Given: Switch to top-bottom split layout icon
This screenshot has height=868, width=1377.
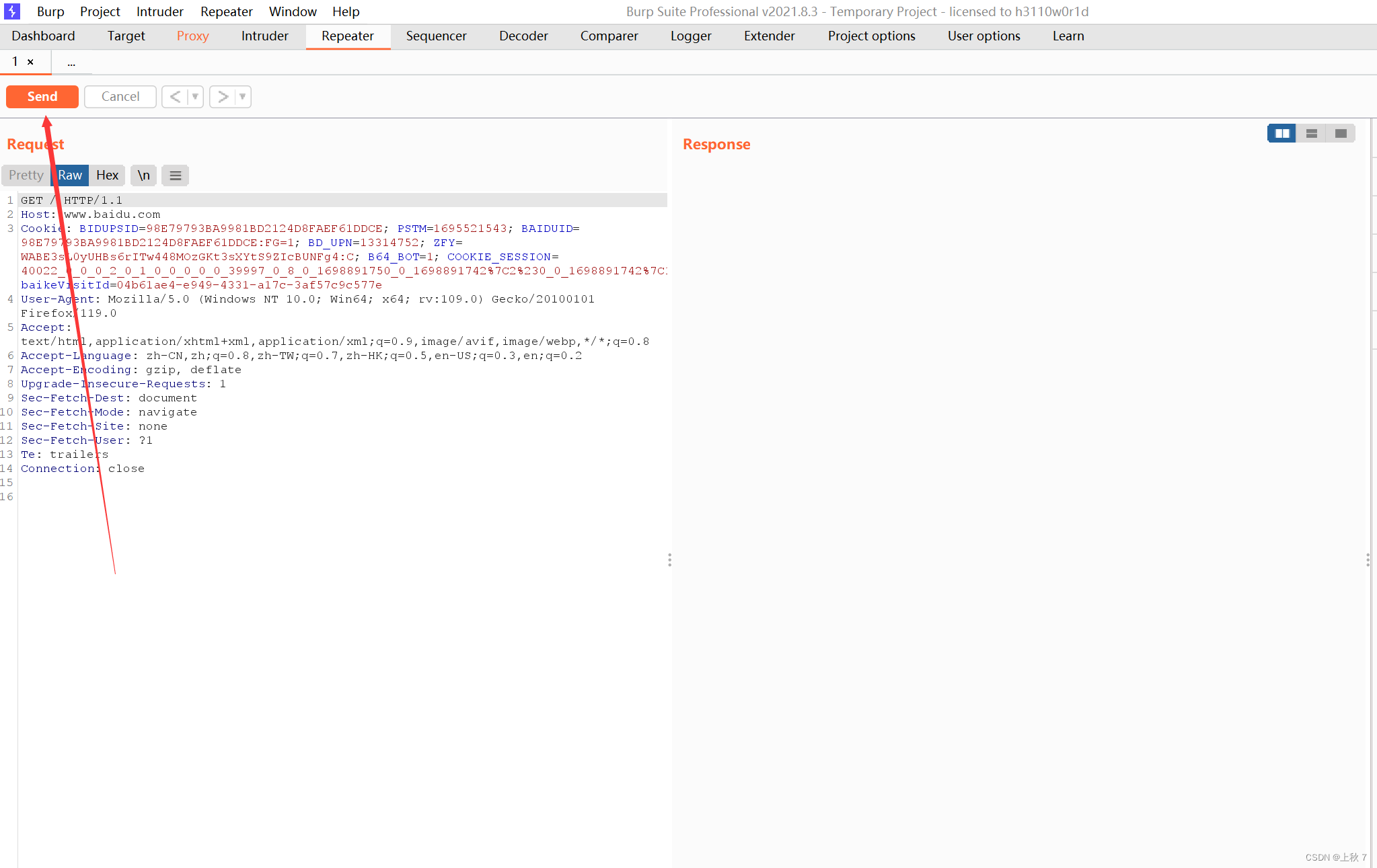Looking at the screenshot, I should (1311, 133).
